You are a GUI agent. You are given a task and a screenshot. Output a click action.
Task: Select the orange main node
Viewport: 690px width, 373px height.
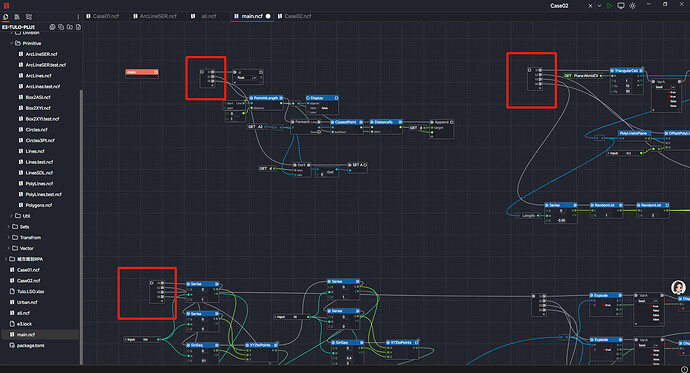click(142, 72)
